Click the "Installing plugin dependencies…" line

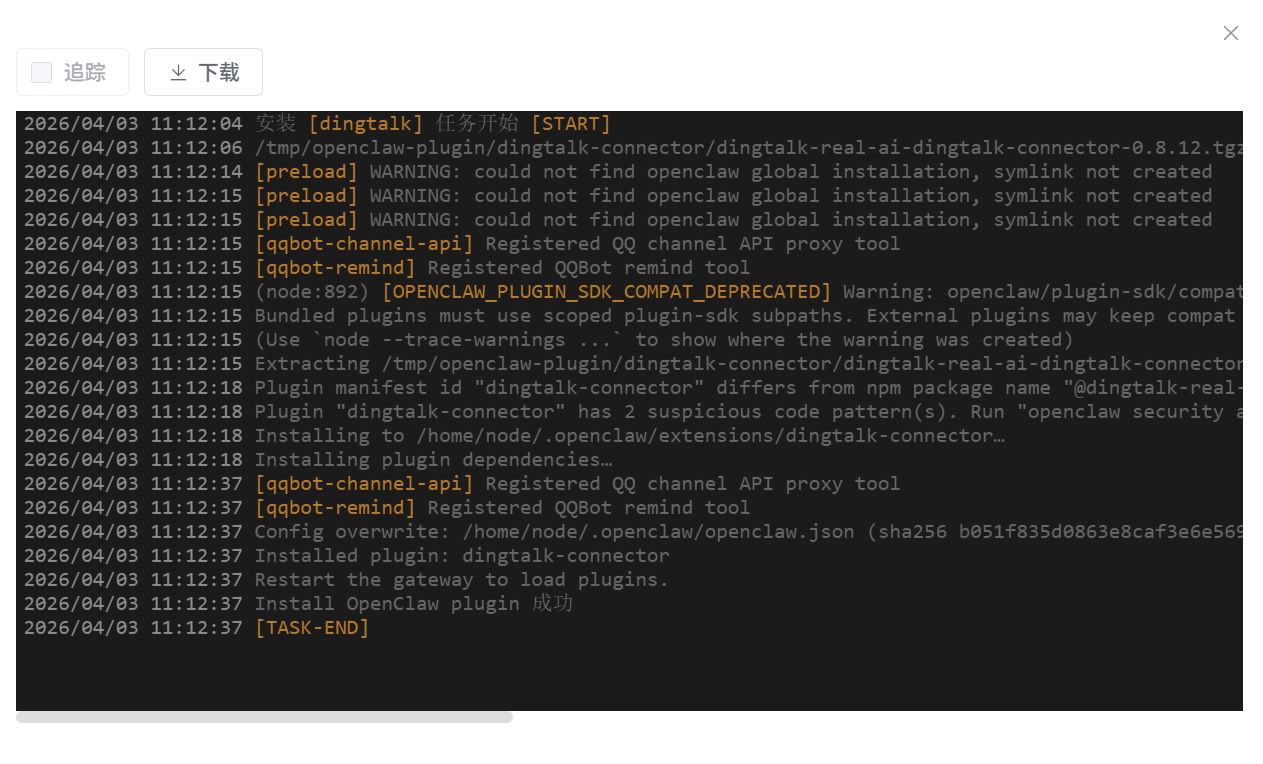pyautogui.click(x=433, y=460)
